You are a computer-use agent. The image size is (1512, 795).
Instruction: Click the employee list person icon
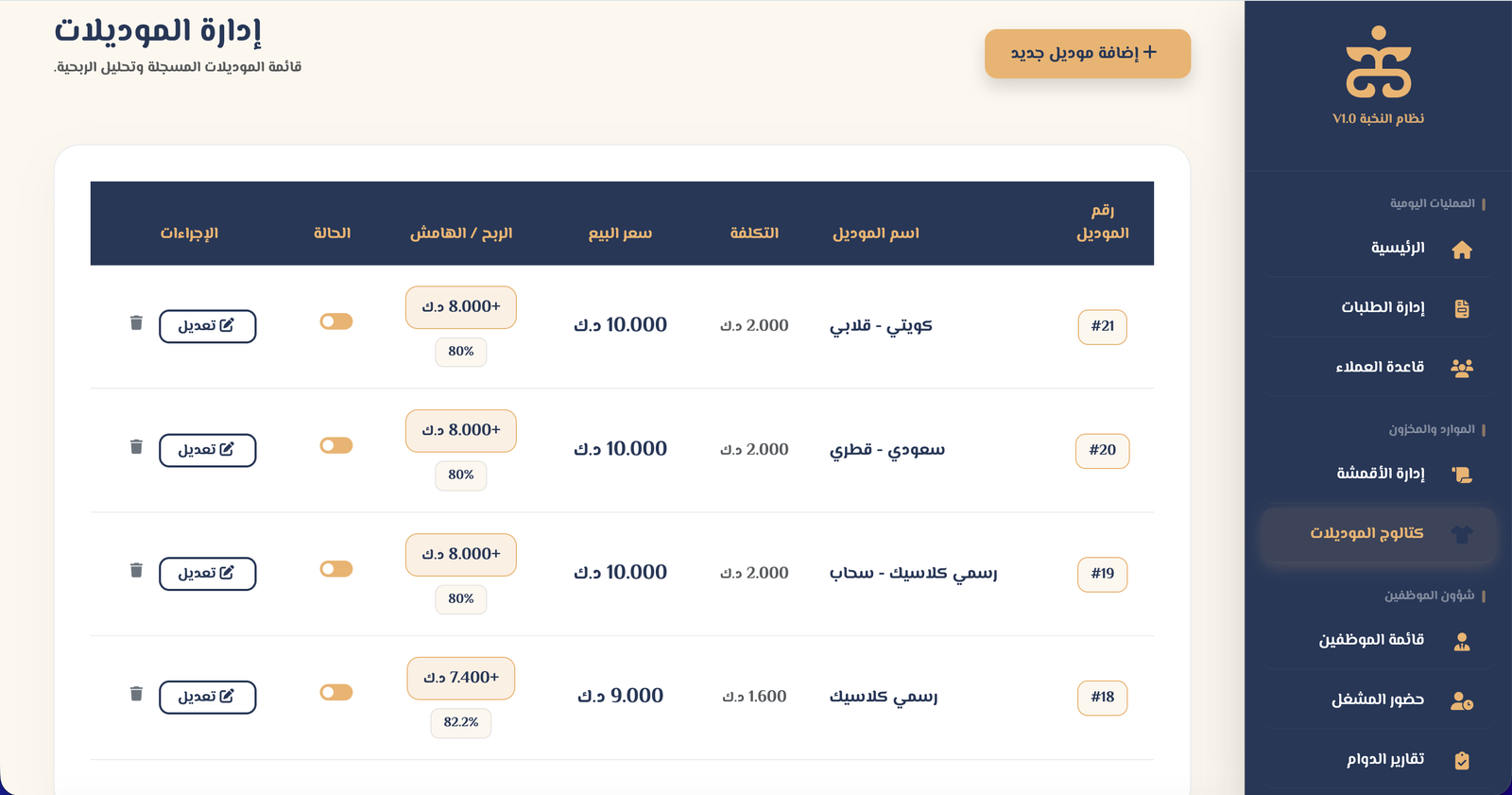coord(1462,642)
